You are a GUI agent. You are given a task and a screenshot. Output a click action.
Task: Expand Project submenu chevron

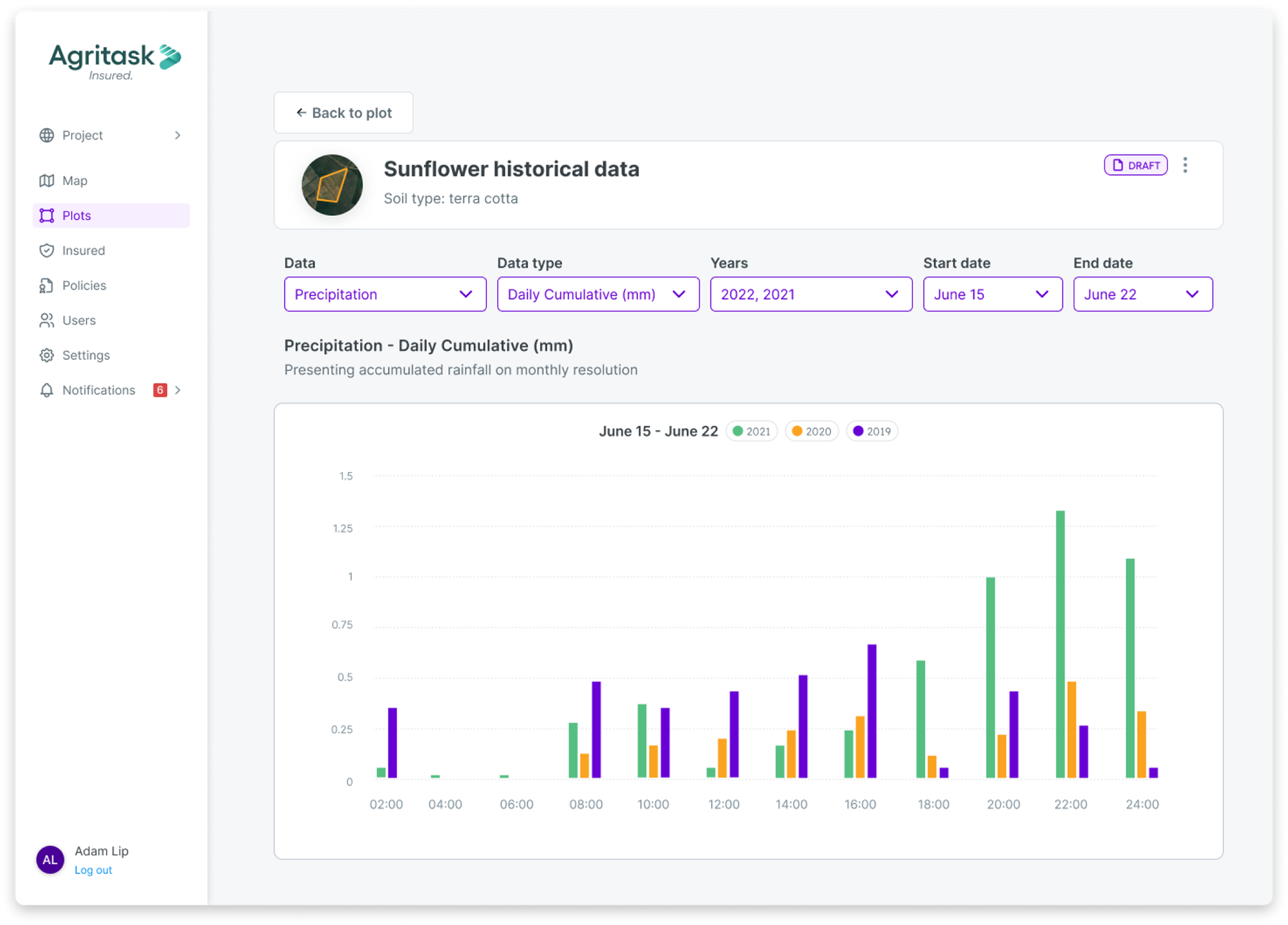point(177,135)
